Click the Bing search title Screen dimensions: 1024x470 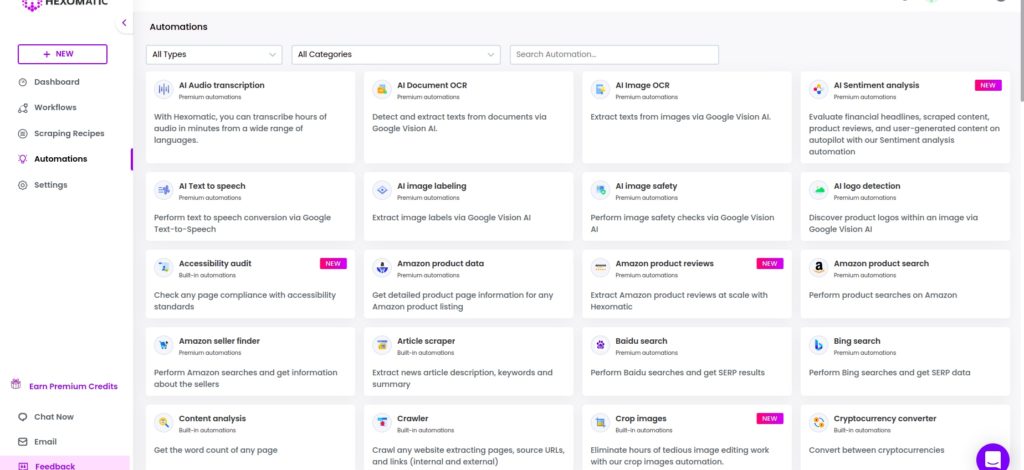pyautogui.click(x=857, y=341)
